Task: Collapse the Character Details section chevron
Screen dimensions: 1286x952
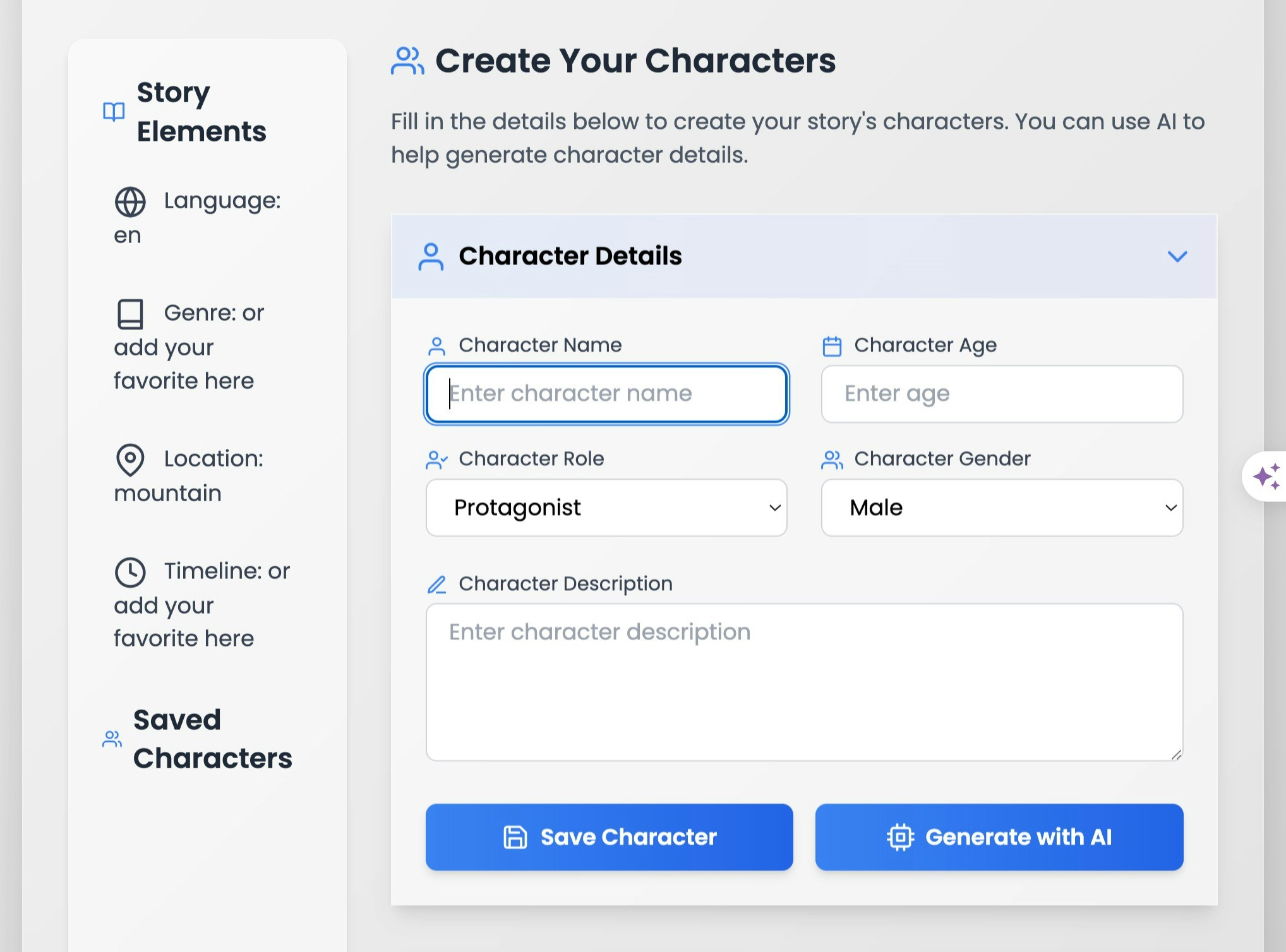Action: [x=1177, y=256]
